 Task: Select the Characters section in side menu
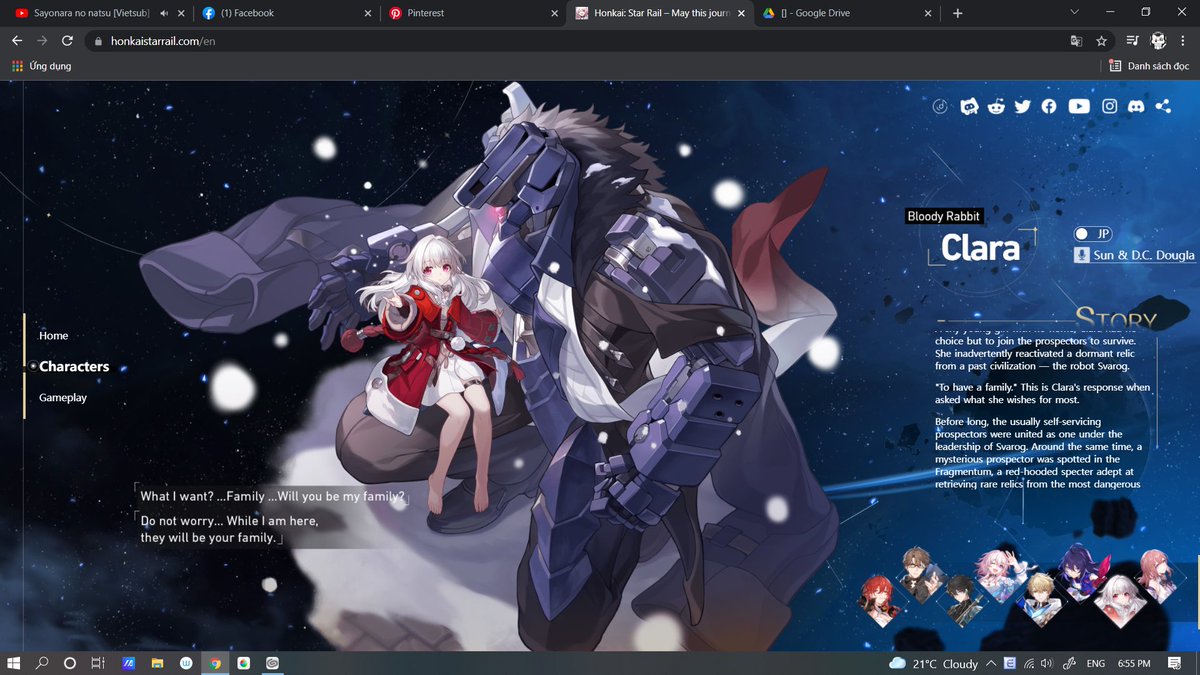pos(74,366)
